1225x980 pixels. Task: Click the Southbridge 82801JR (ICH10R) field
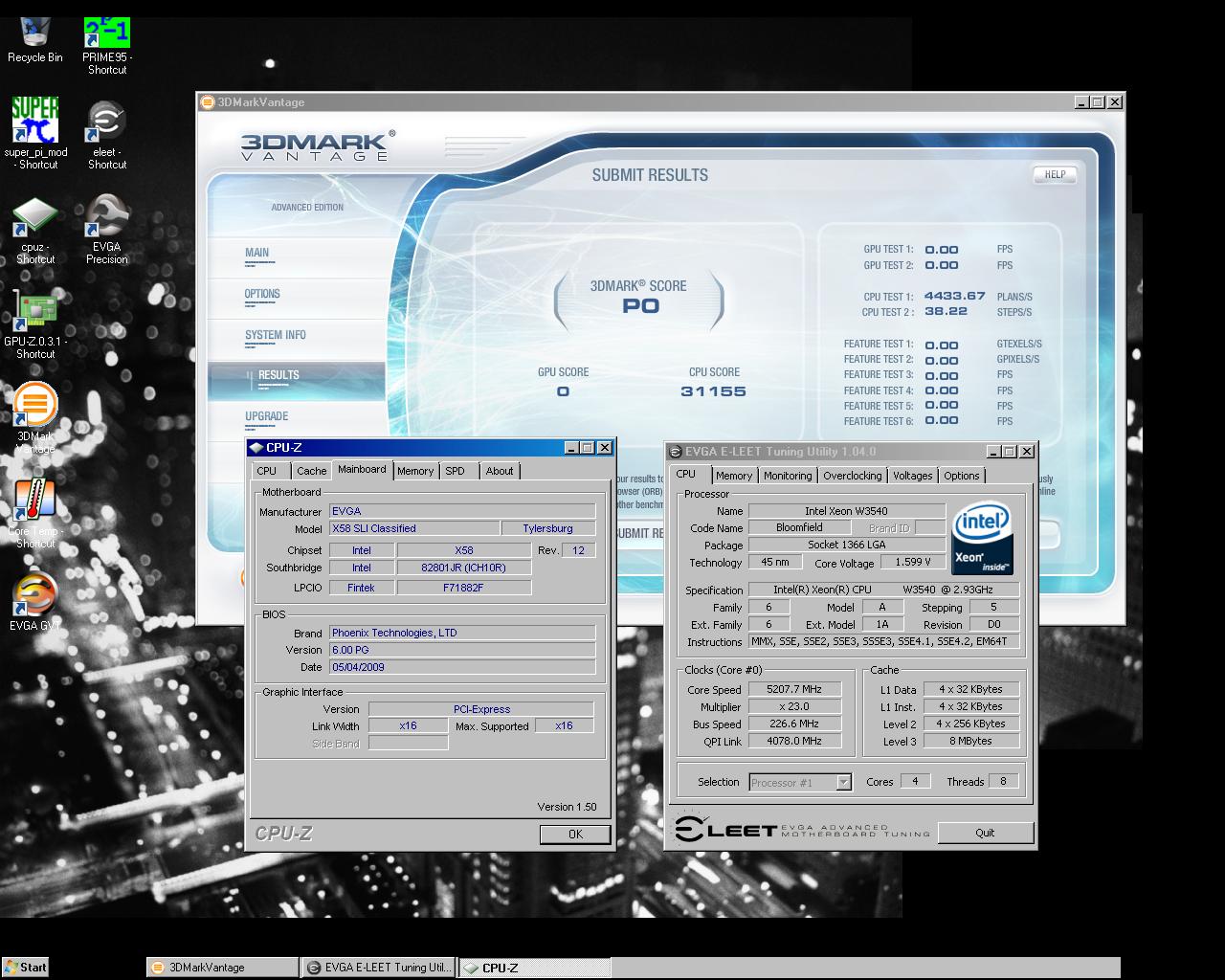(x=463, y=568)
